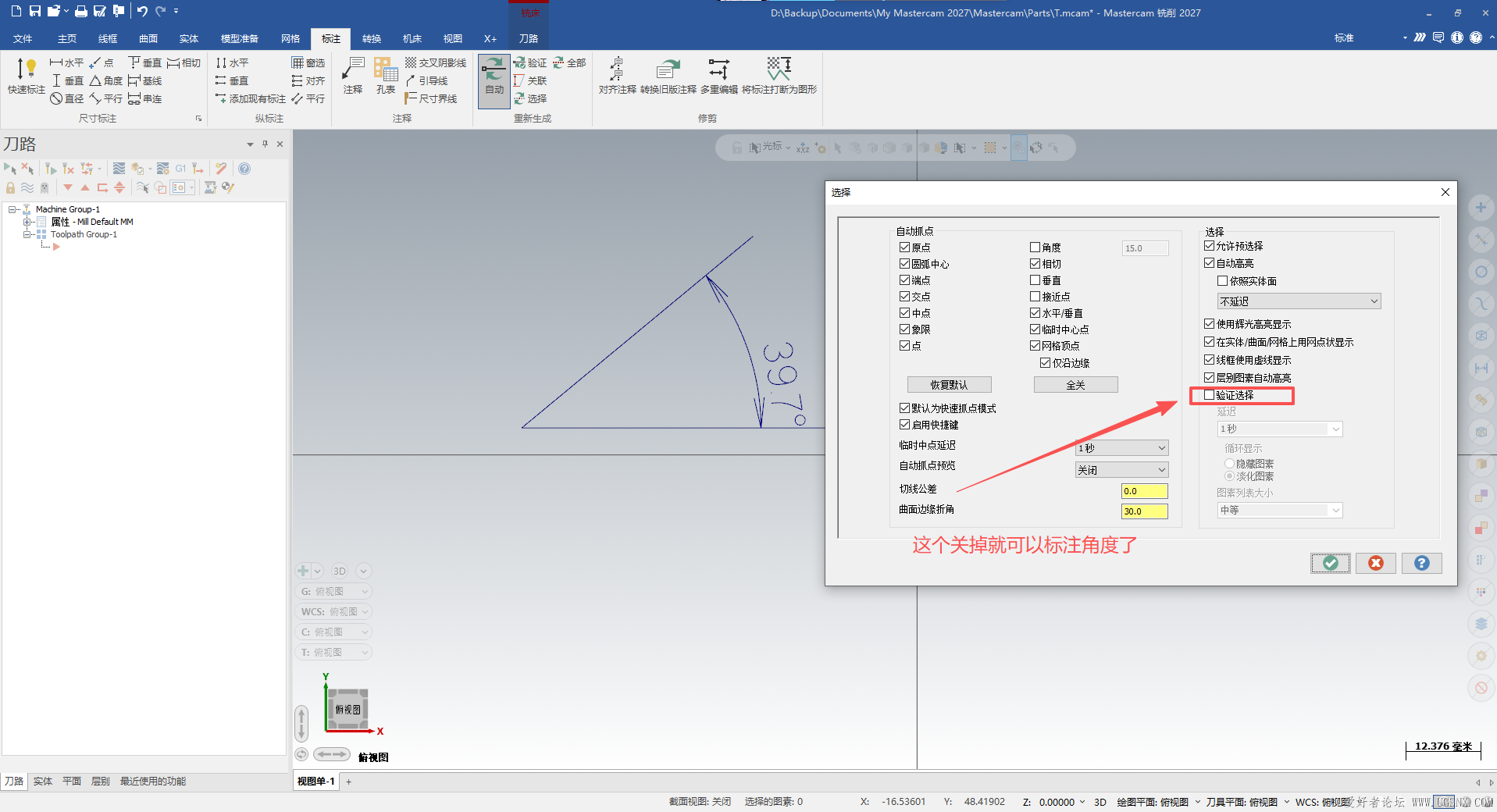Select the 视图单-1 view sheet tab
This screenshot has height=812, width=1497.
[316, 781]
